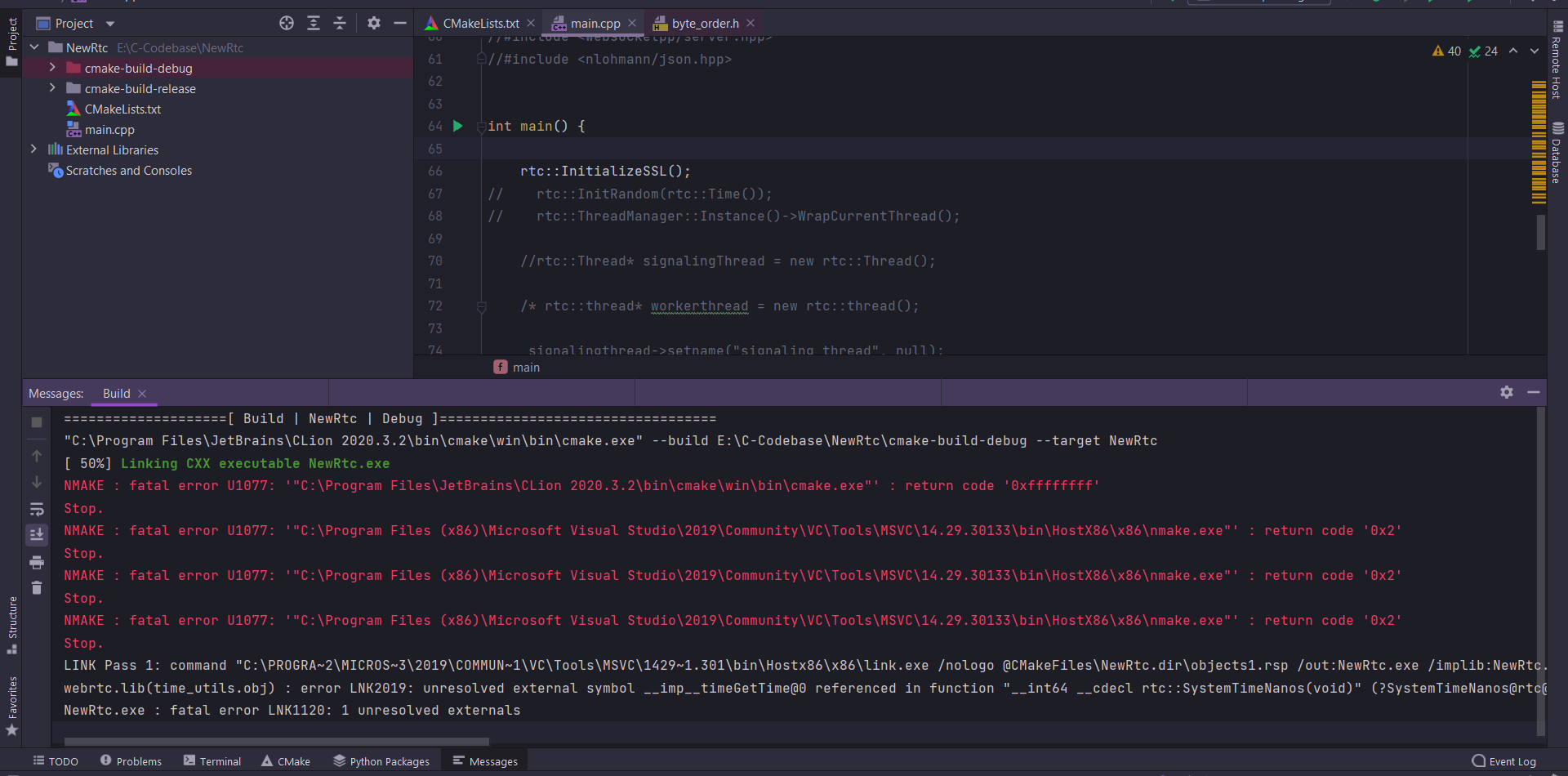Close the main.cpp editor tab
This screenshot has width=1568, height=776.
pyautogui.click(x=632, y=23)
